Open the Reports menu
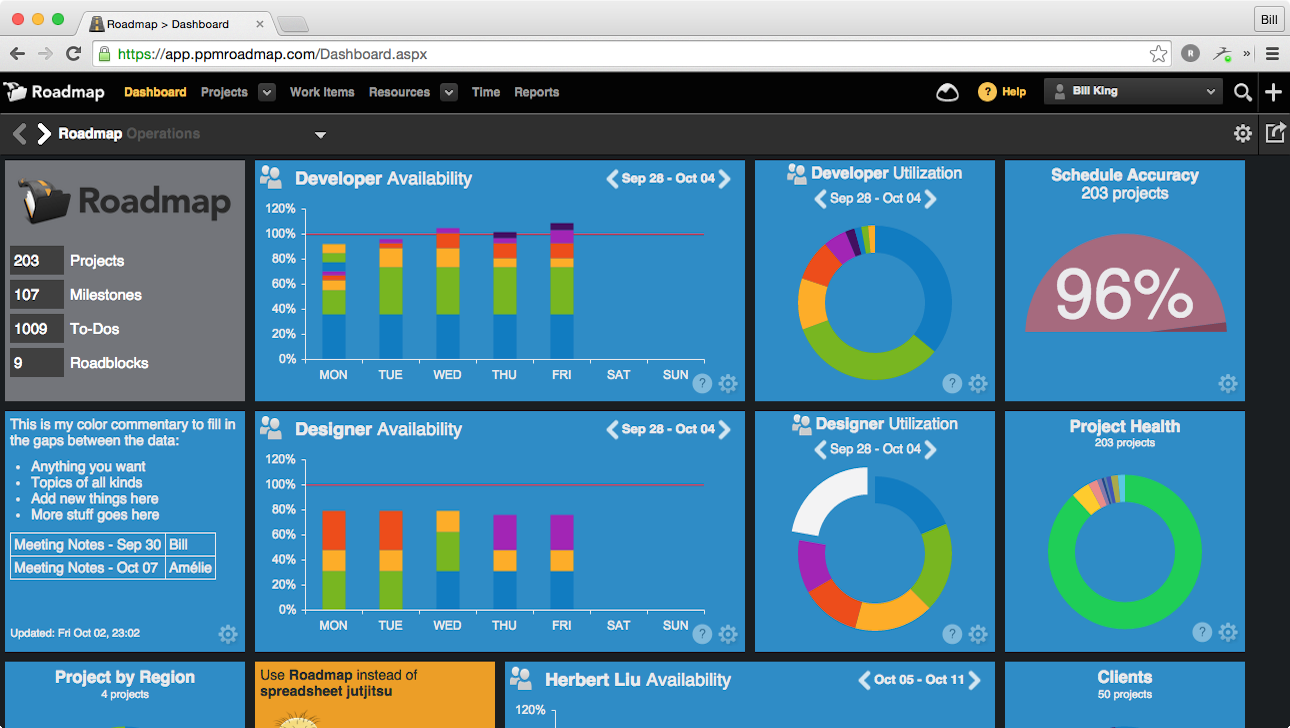Viewport: 1290px width, 728px height. coord(537,92)
